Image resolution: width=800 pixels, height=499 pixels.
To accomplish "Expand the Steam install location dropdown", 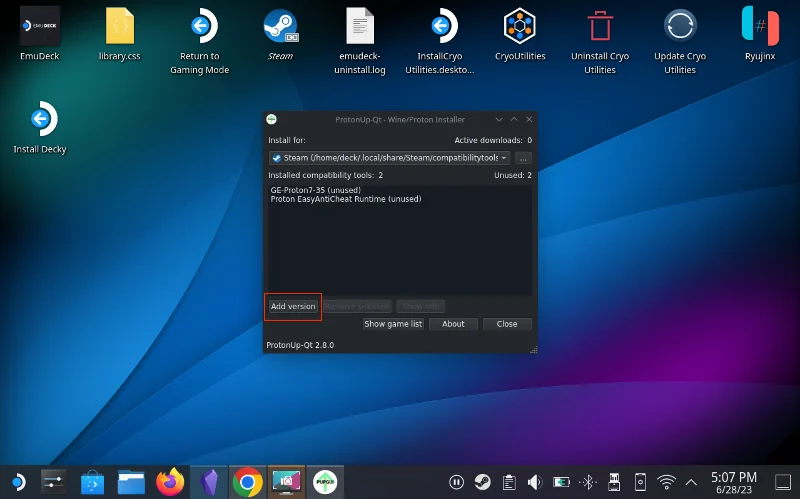I will [389, 158].
